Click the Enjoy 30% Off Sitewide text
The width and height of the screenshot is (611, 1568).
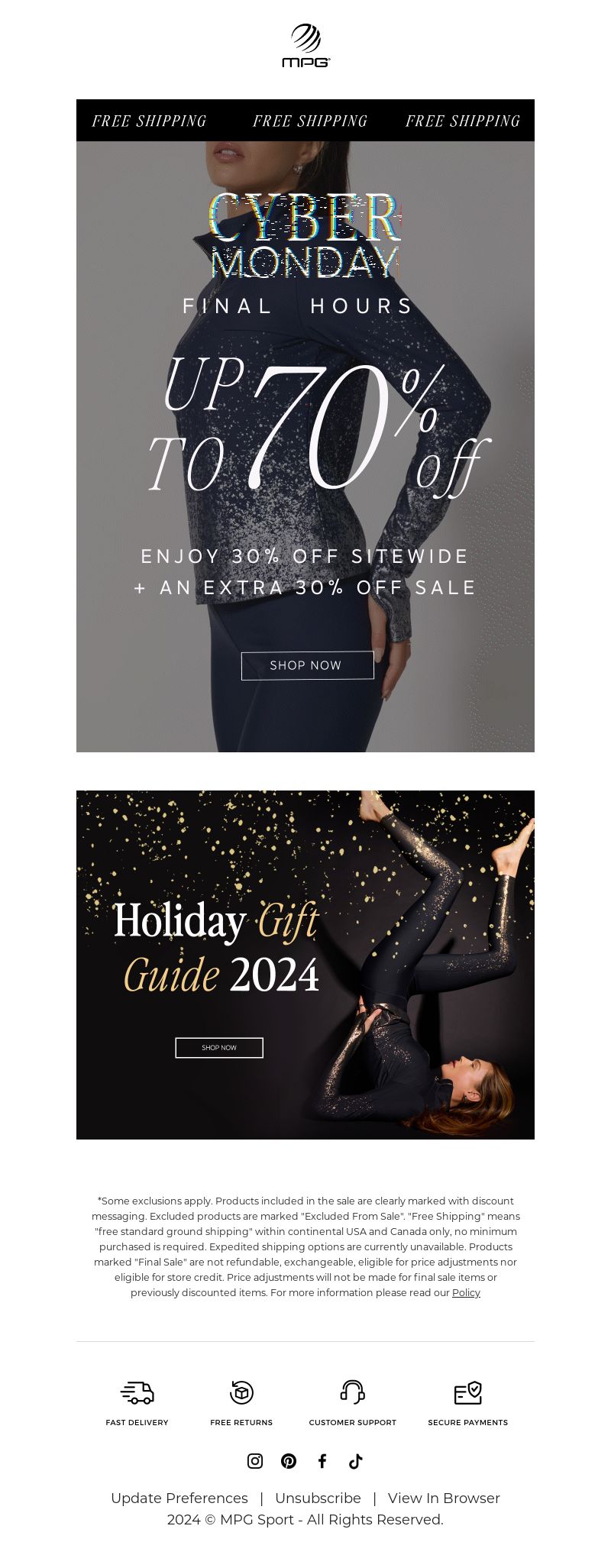[305, 556]
